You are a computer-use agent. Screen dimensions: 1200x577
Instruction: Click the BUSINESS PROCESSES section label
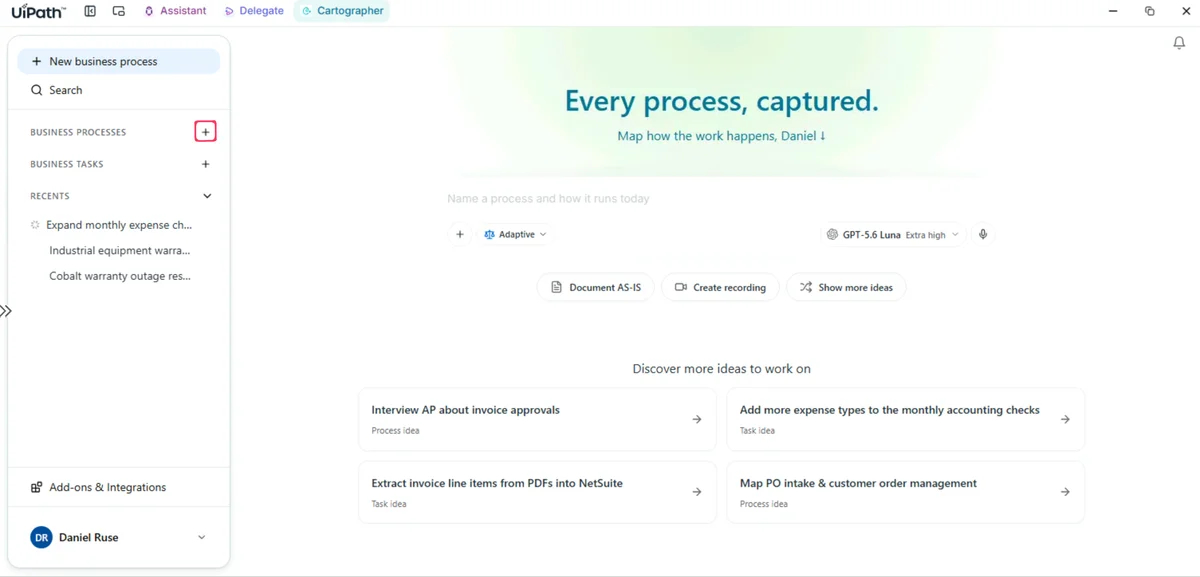pos(78,132)
